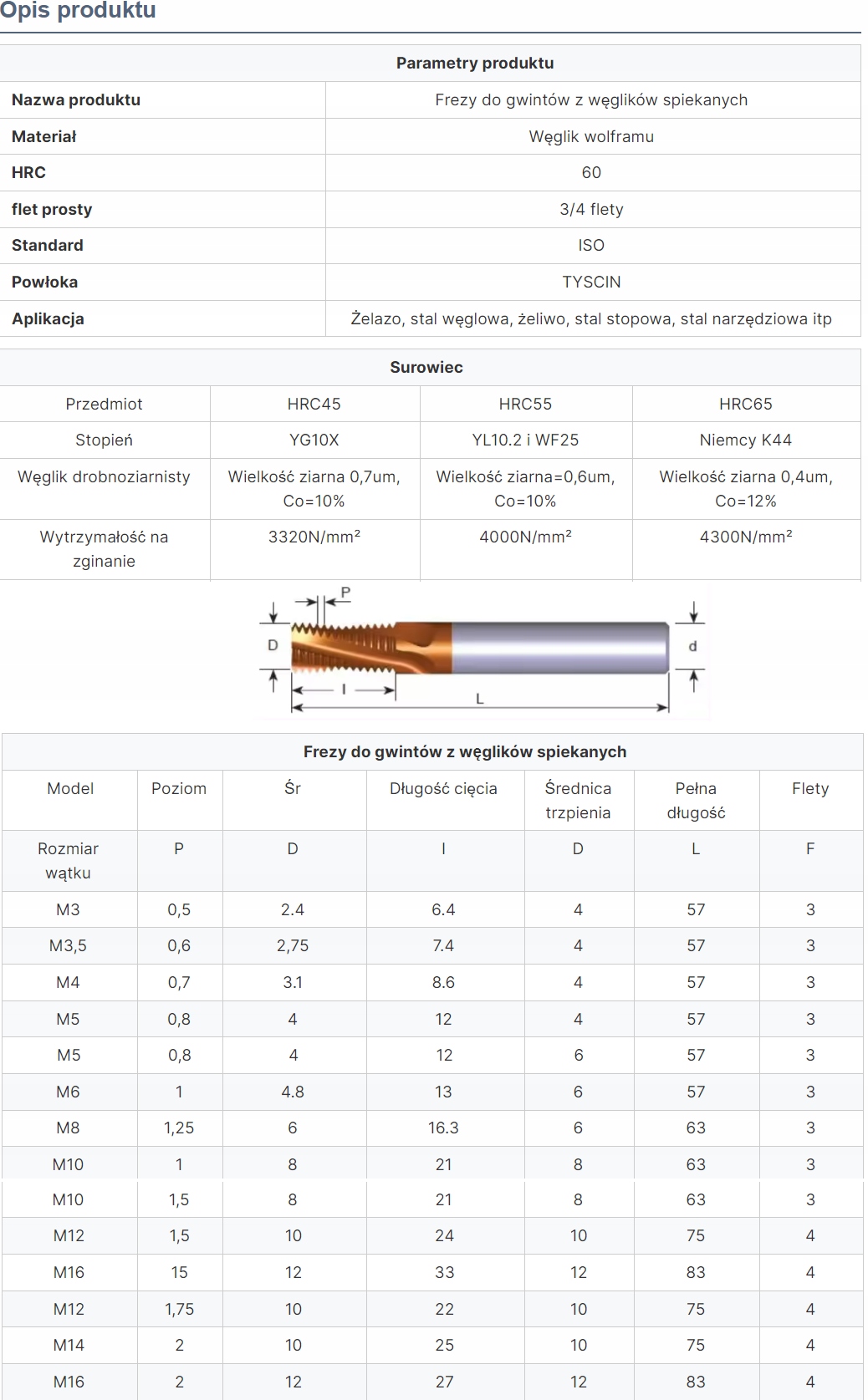Click the 'Niemcy K44' cell
Image resolution: width=868 pixels, height=1400 pixels.
[745, 440]
